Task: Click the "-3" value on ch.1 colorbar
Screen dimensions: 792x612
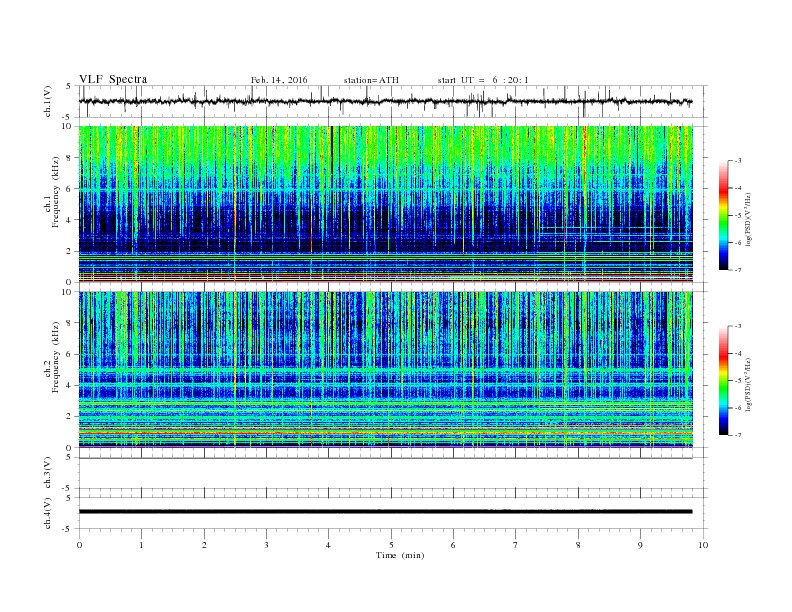Action: click(738, 161)
